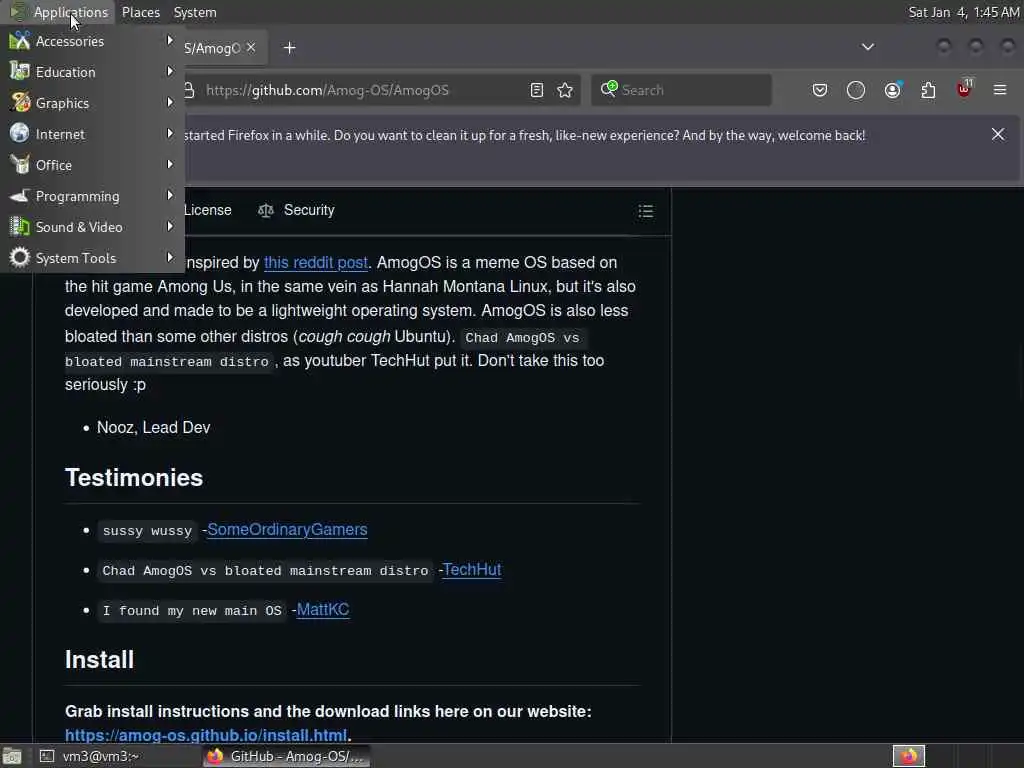The width and height of the screenshot is (1024, 768).
Task: Open the TechHut testimonial link
Action: tap(472, 569)
